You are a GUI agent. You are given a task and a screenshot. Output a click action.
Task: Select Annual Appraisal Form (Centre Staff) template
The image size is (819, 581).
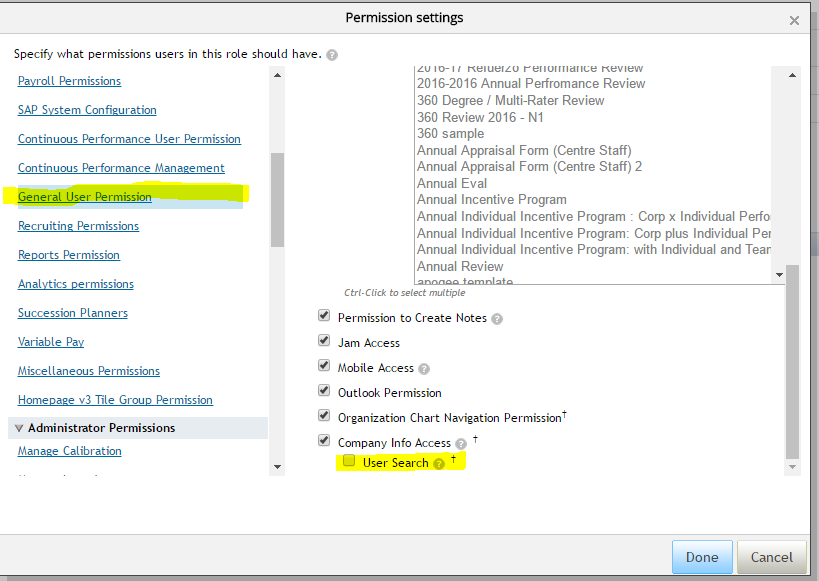click(524, 150)
